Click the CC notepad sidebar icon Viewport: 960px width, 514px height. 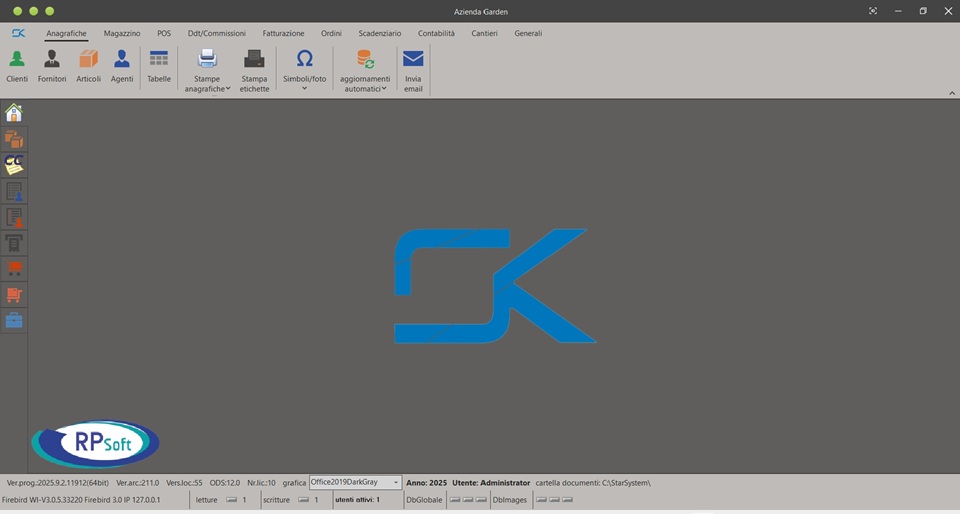tap(14, 165)
